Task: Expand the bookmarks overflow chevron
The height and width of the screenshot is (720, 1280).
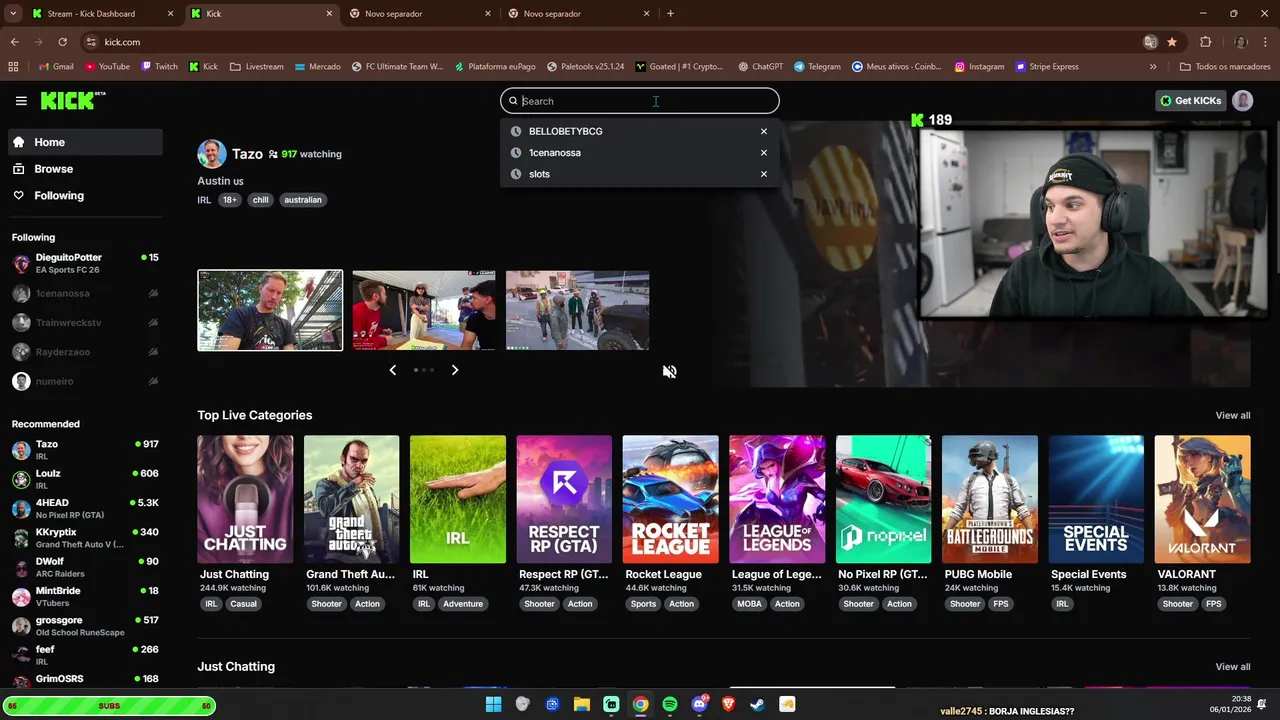Action: 1153,66
